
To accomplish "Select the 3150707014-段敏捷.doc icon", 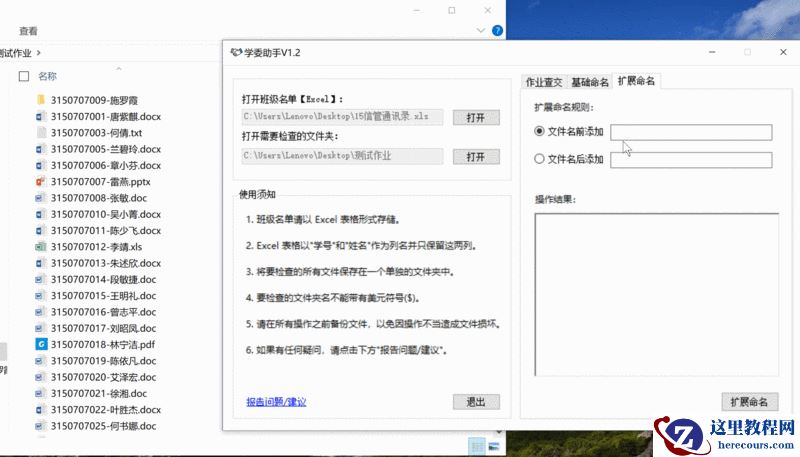I will point(41,280).
